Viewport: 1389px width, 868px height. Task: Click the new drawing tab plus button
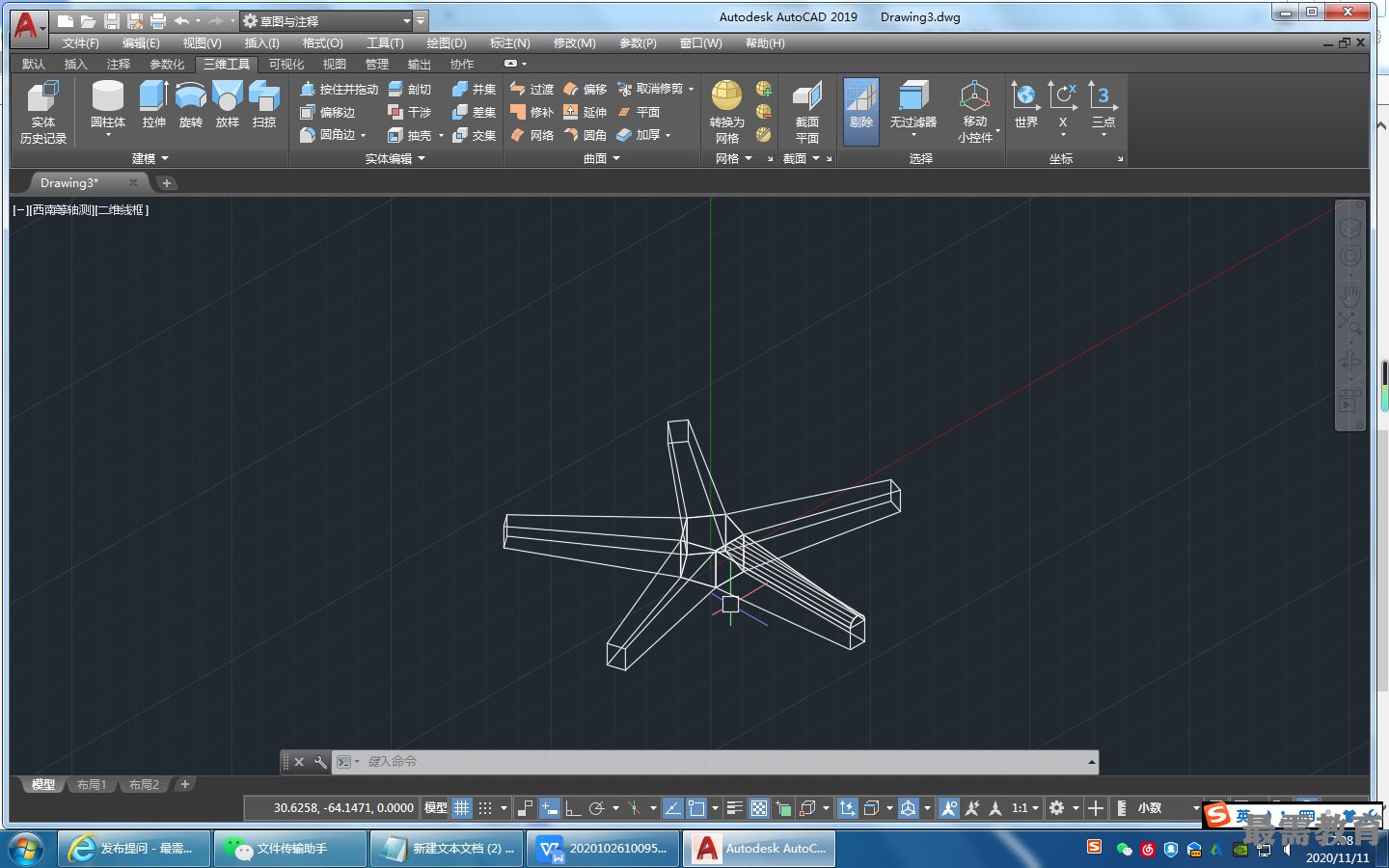(167, 183)
